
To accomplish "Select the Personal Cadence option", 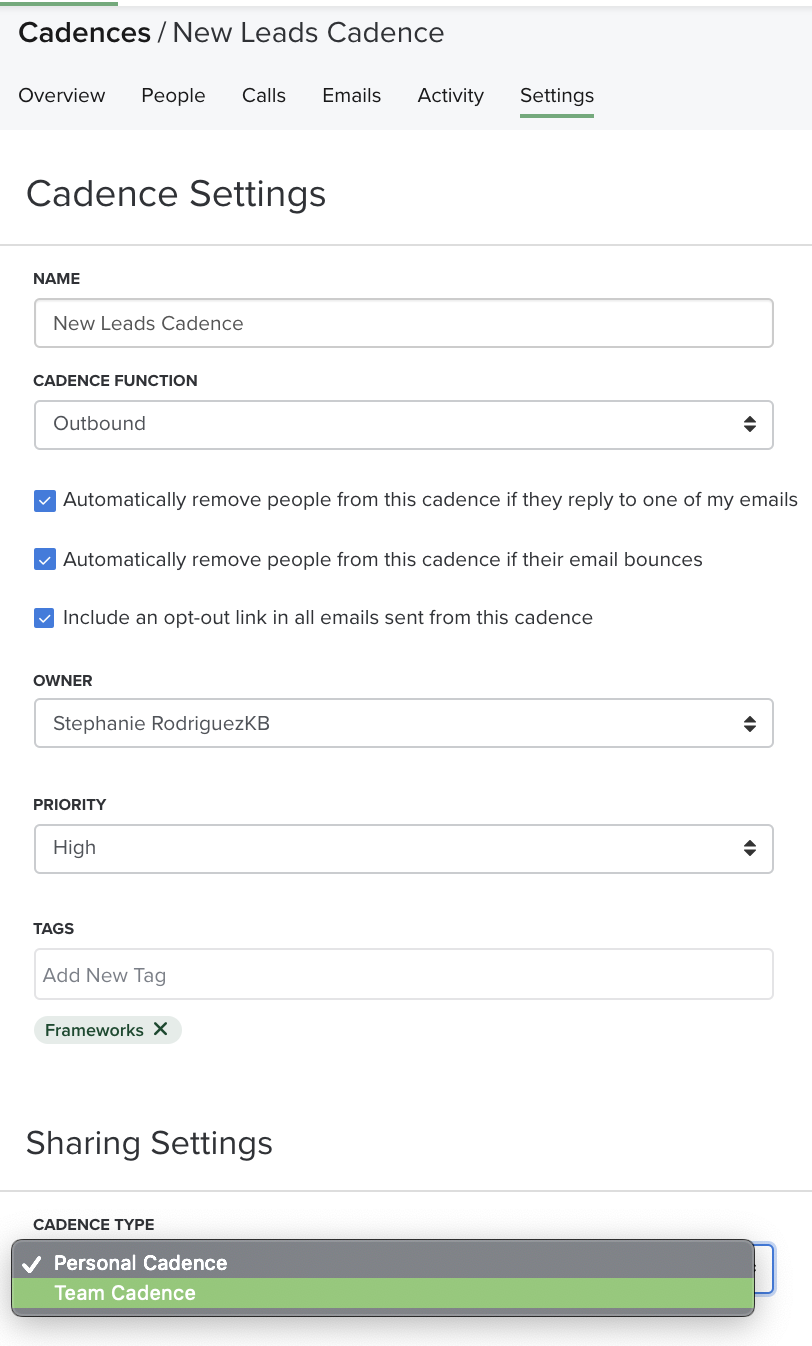I will [x=140, y=1263].
